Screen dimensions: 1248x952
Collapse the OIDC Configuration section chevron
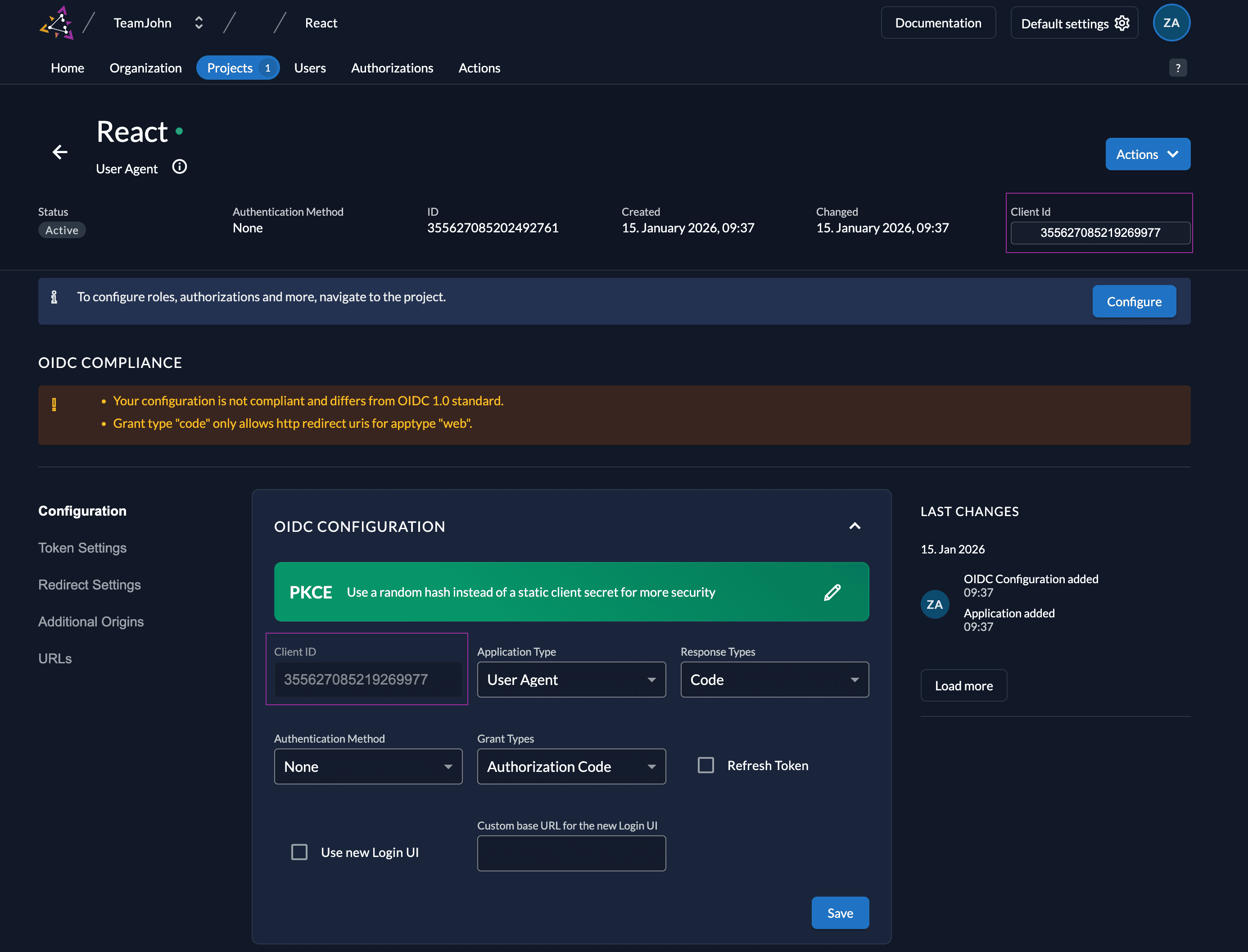[x=855, y=526]
